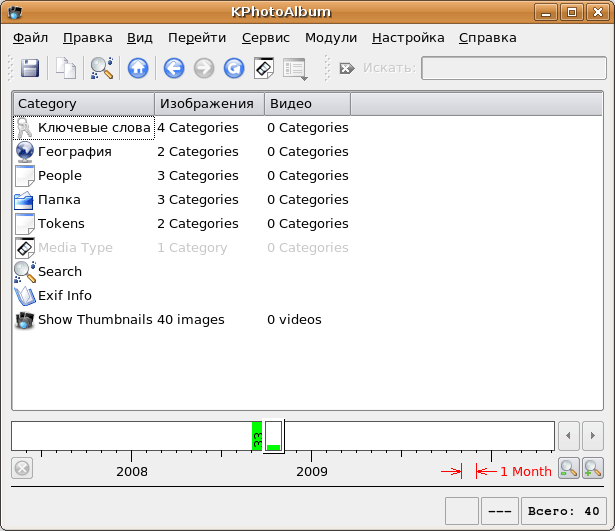Click the filmstrip thumbnails toolbar icon
The height and width of the screenshot is (531, 615).
[x=264, y=68]
